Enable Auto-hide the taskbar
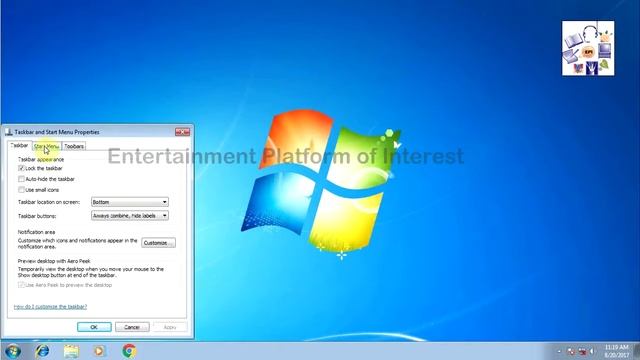This screenshot has width=640, height=360. (x=21, y=179)
